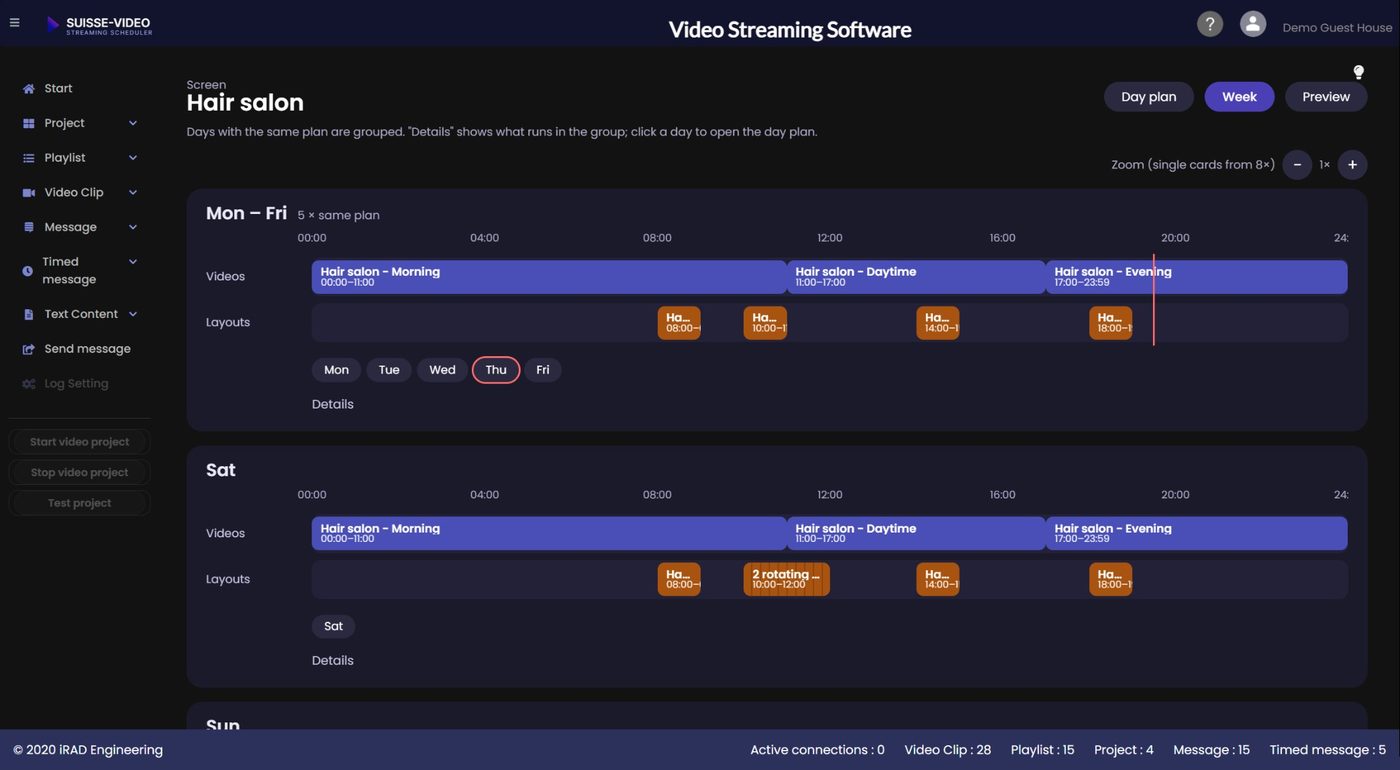1400x770 pixels.
Task: Select the Week view tab
Action: pos(1239,97)
